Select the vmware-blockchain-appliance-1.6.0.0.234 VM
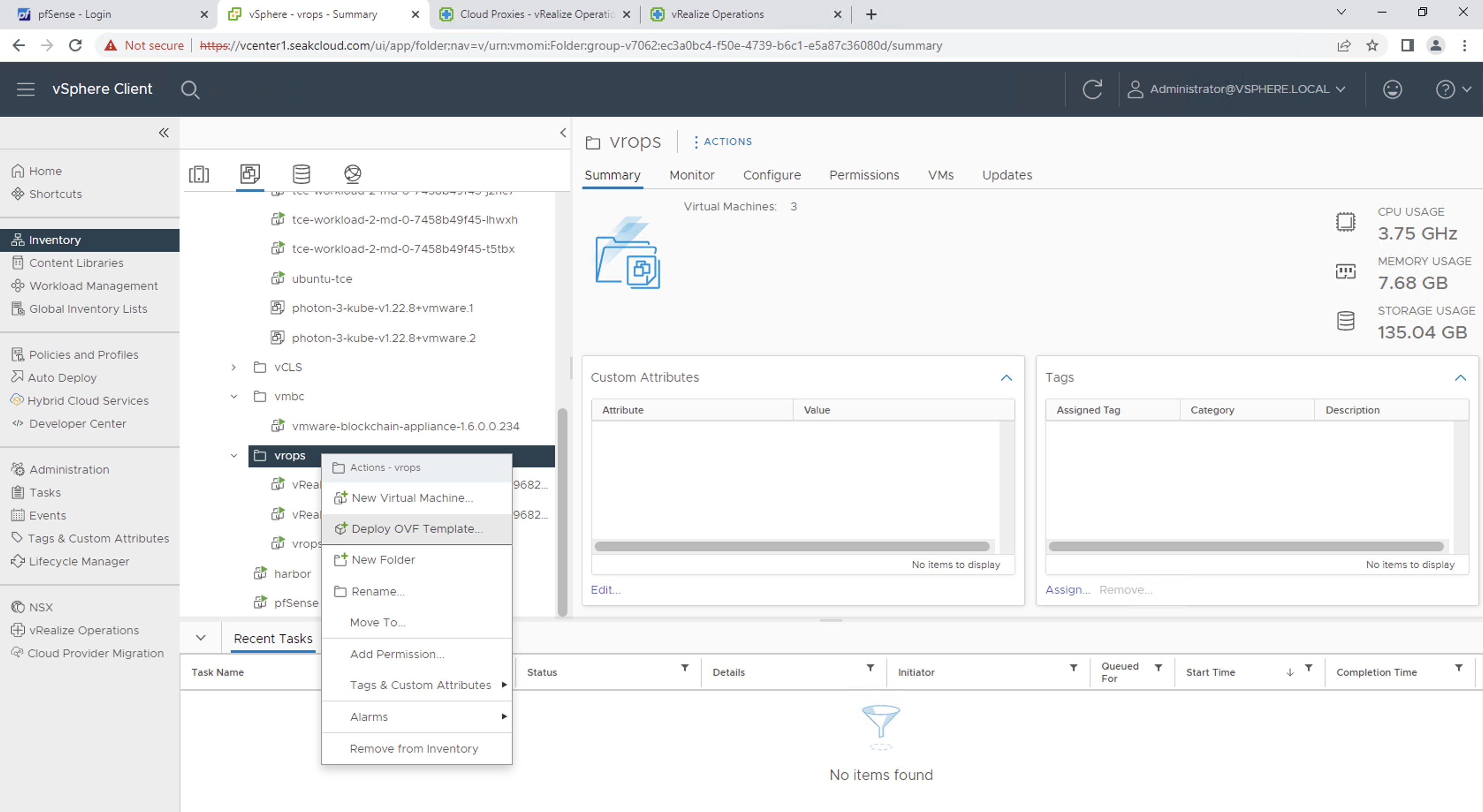The image size is (1483, 812). [x=405, y=426]
